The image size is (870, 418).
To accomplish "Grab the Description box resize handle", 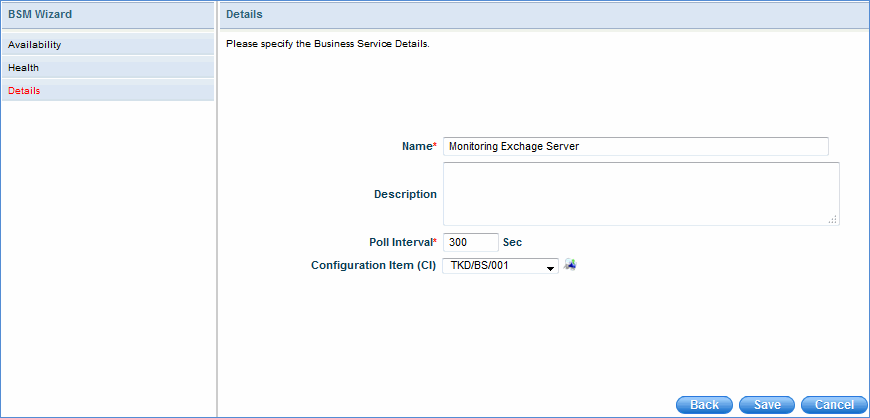I will [x=833, y=219].
